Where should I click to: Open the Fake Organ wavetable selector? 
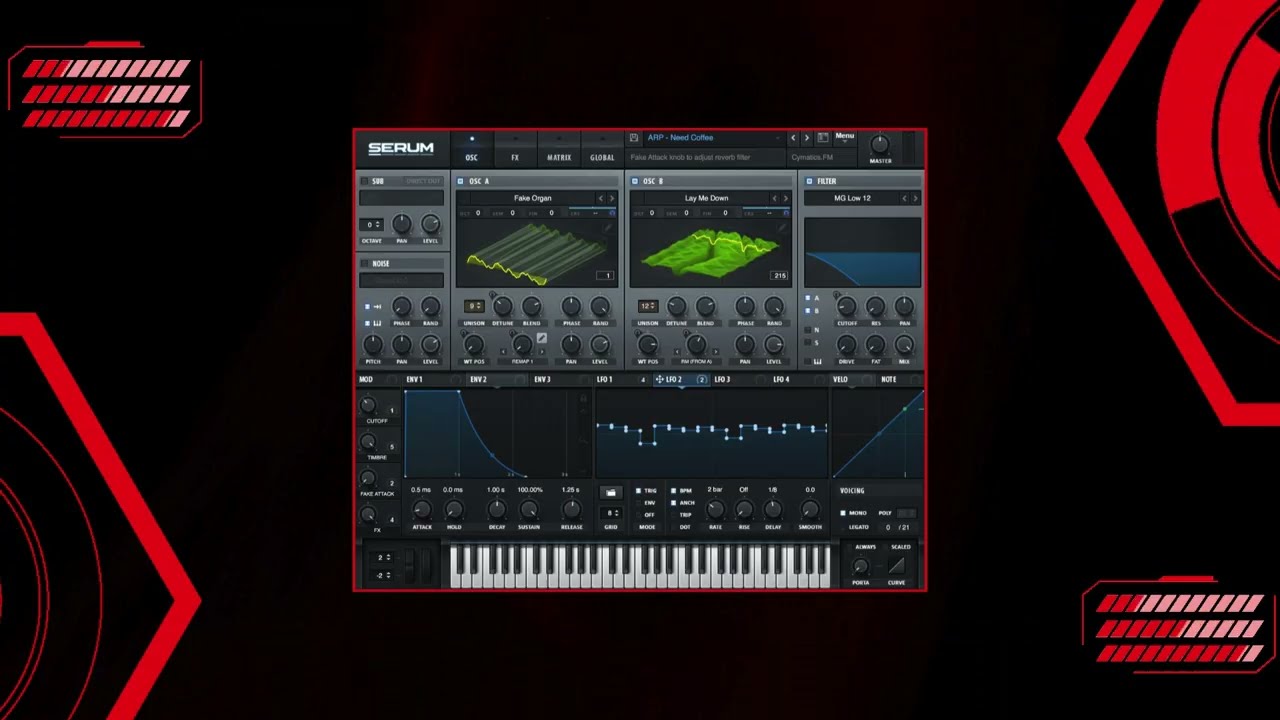tap(533, 198)
